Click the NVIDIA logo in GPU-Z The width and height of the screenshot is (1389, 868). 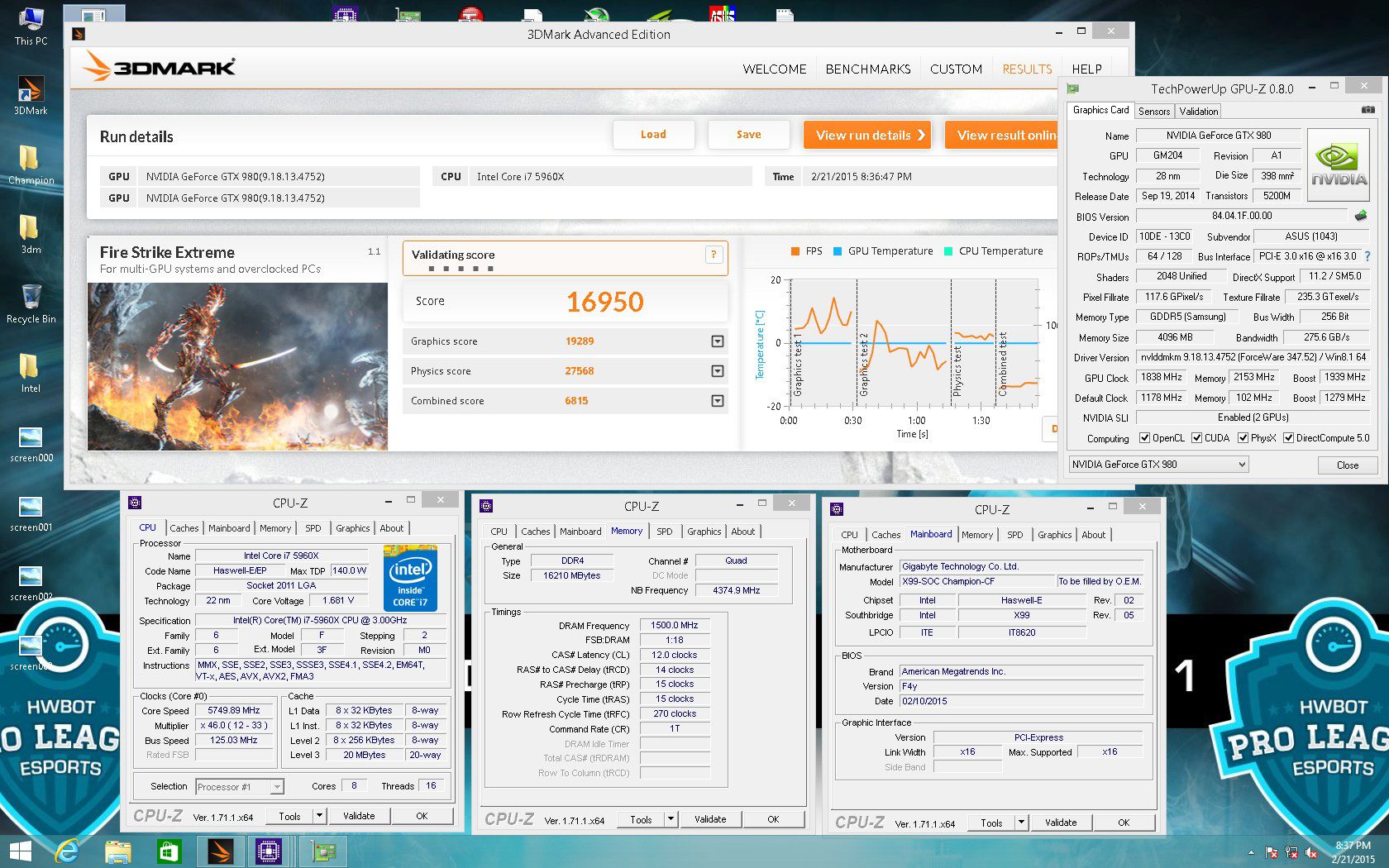[x=1339, y=164]
